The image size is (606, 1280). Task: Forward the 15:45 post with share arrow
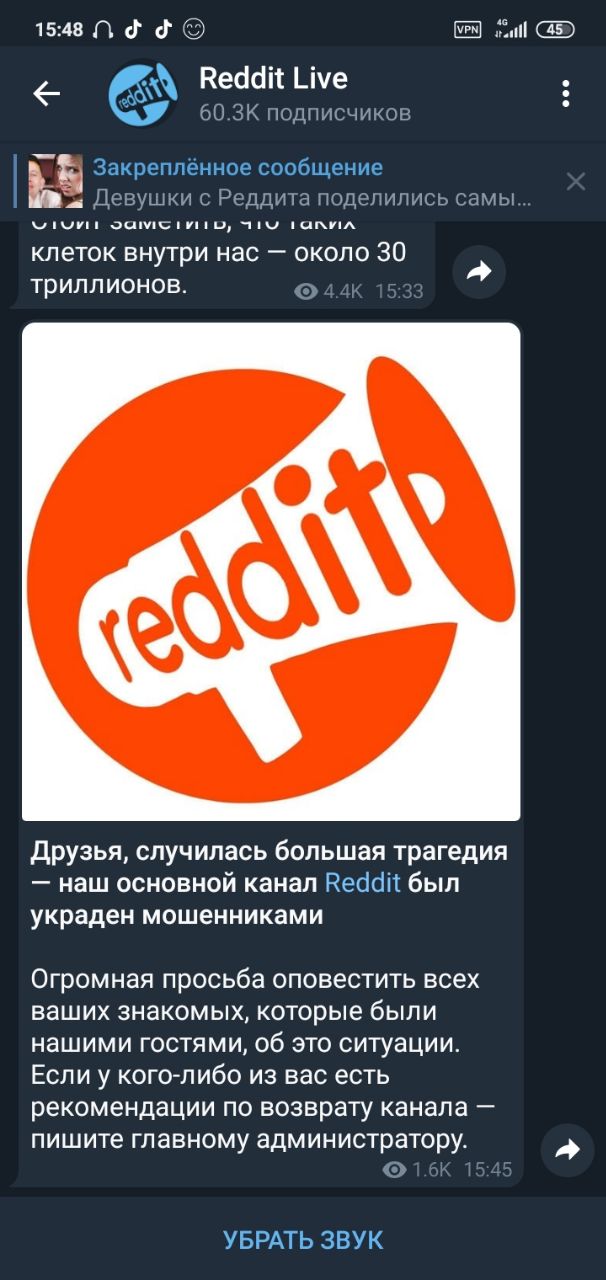click(567, 1150)
